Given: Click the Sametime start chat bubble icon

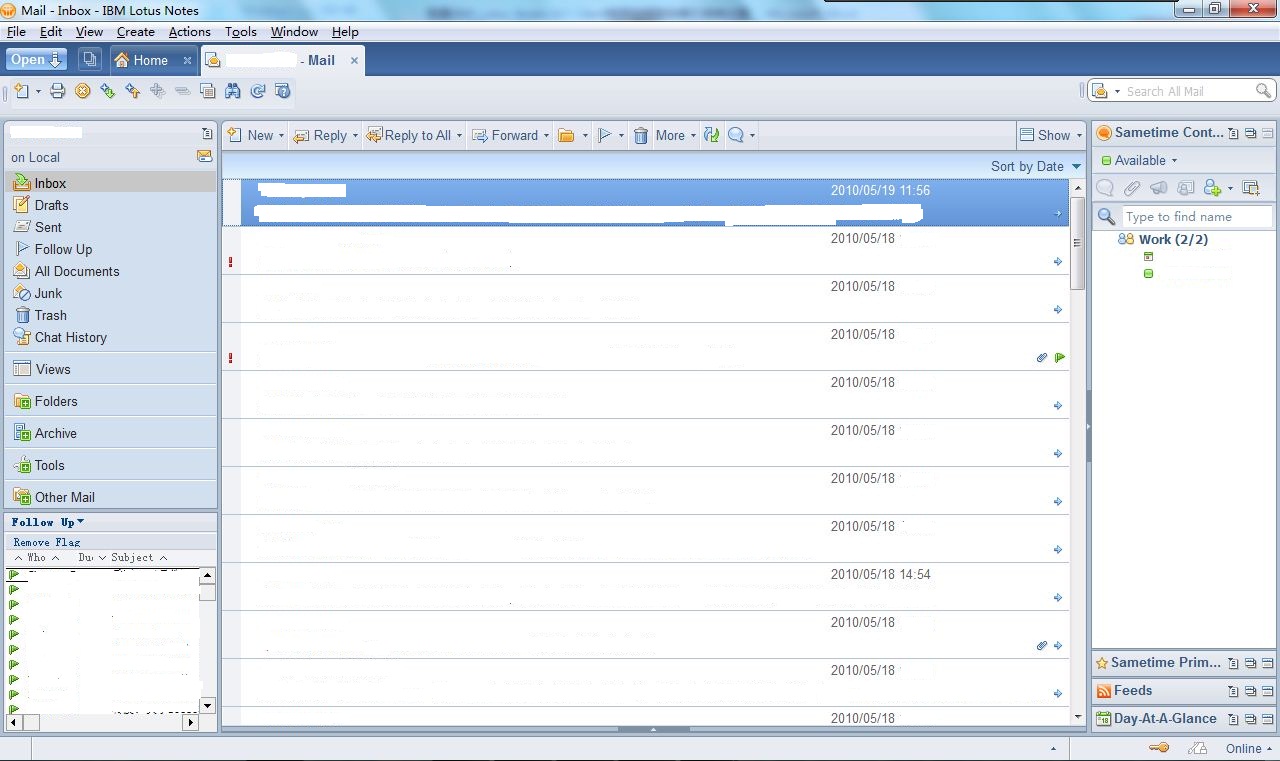Looking at the screenshot, I should coord(1105,188).
